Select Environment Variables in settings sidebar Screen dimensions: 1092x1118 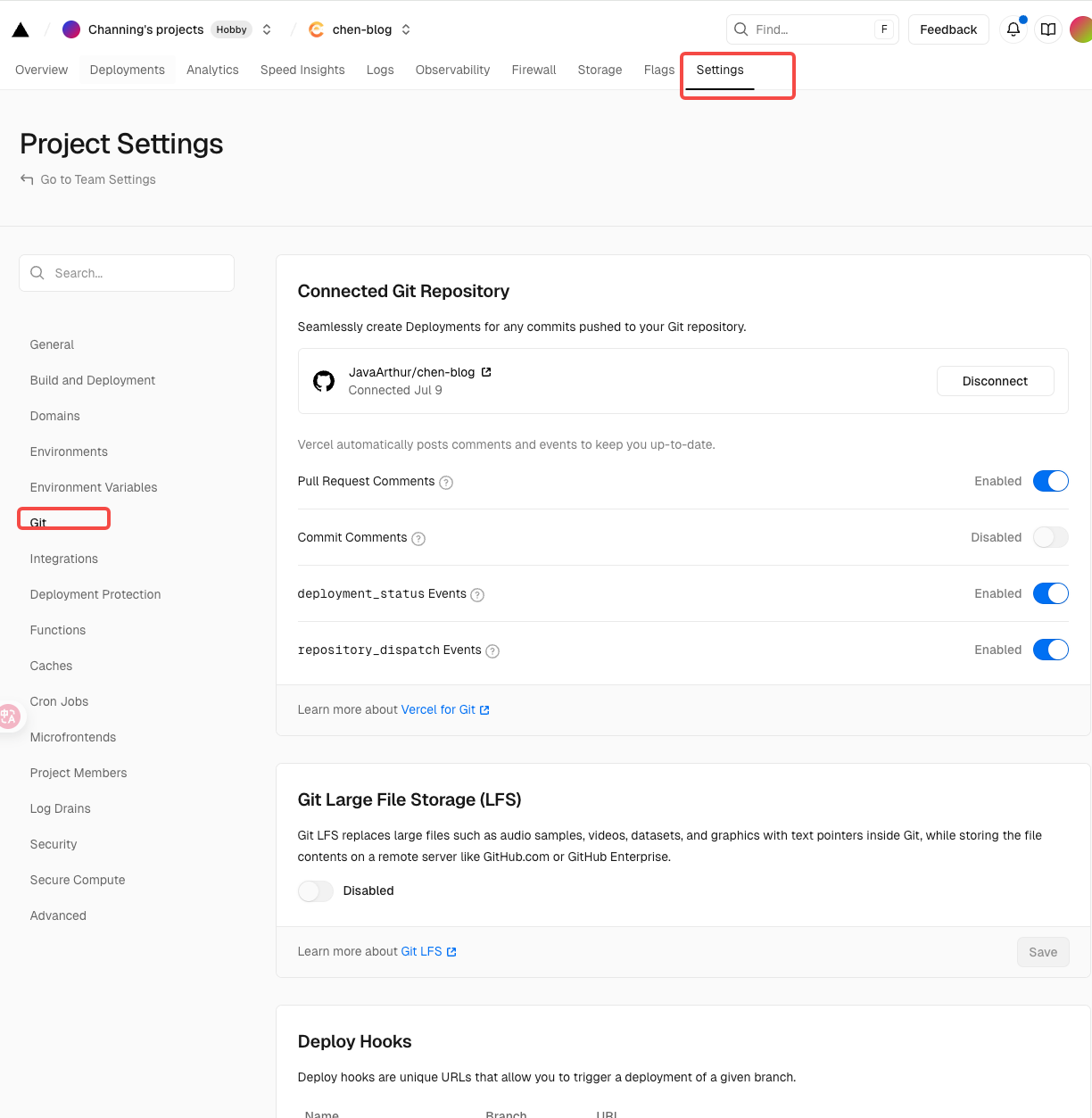click(94, 487)
